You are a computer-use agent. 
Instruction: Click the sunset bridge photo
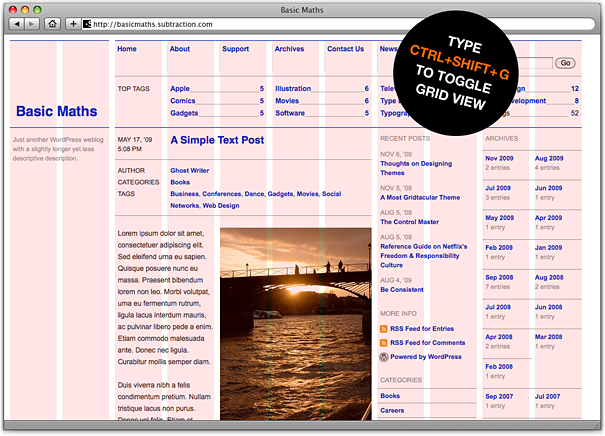pyautogui.click(x=296, y=324)
